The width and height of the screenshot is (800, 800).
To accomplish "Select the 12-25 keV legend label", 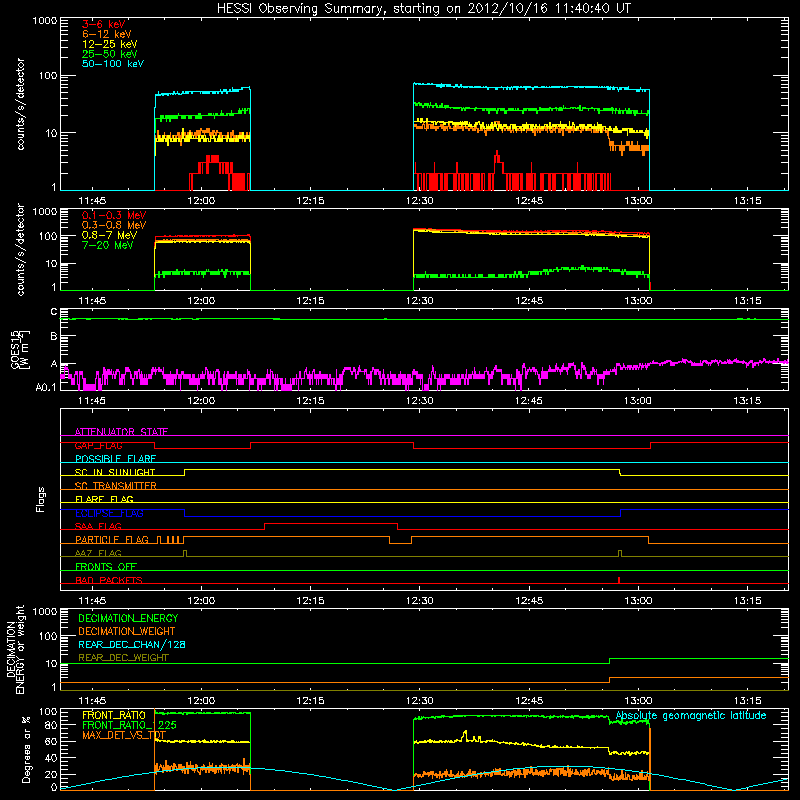I will [x=110, y=44].
